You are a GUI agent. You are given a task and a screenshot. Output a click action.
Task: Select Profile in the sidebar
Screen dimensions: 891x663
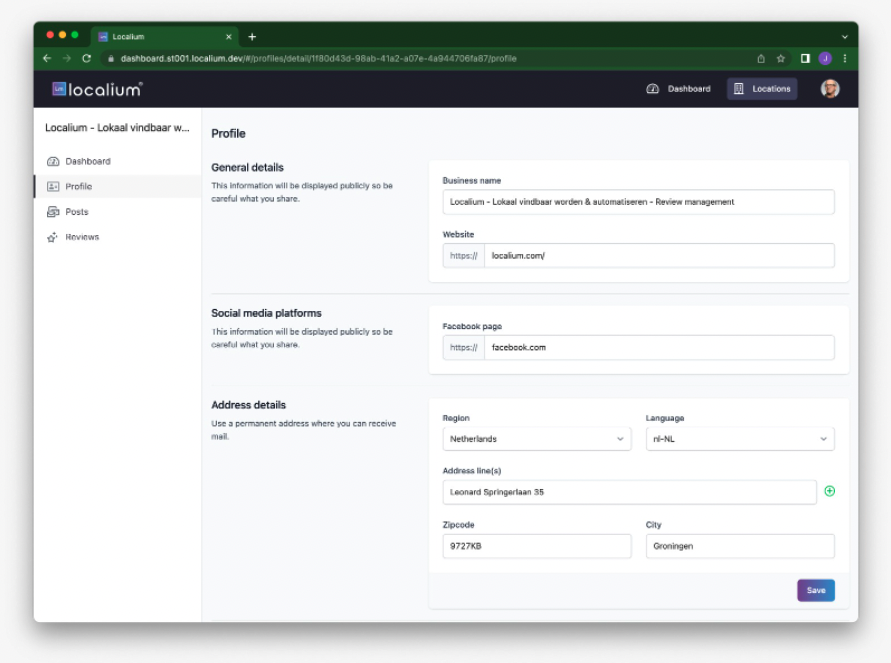click(118, 186)
